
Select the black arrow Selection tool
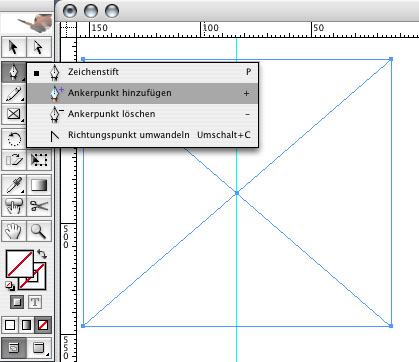point(14,47)
